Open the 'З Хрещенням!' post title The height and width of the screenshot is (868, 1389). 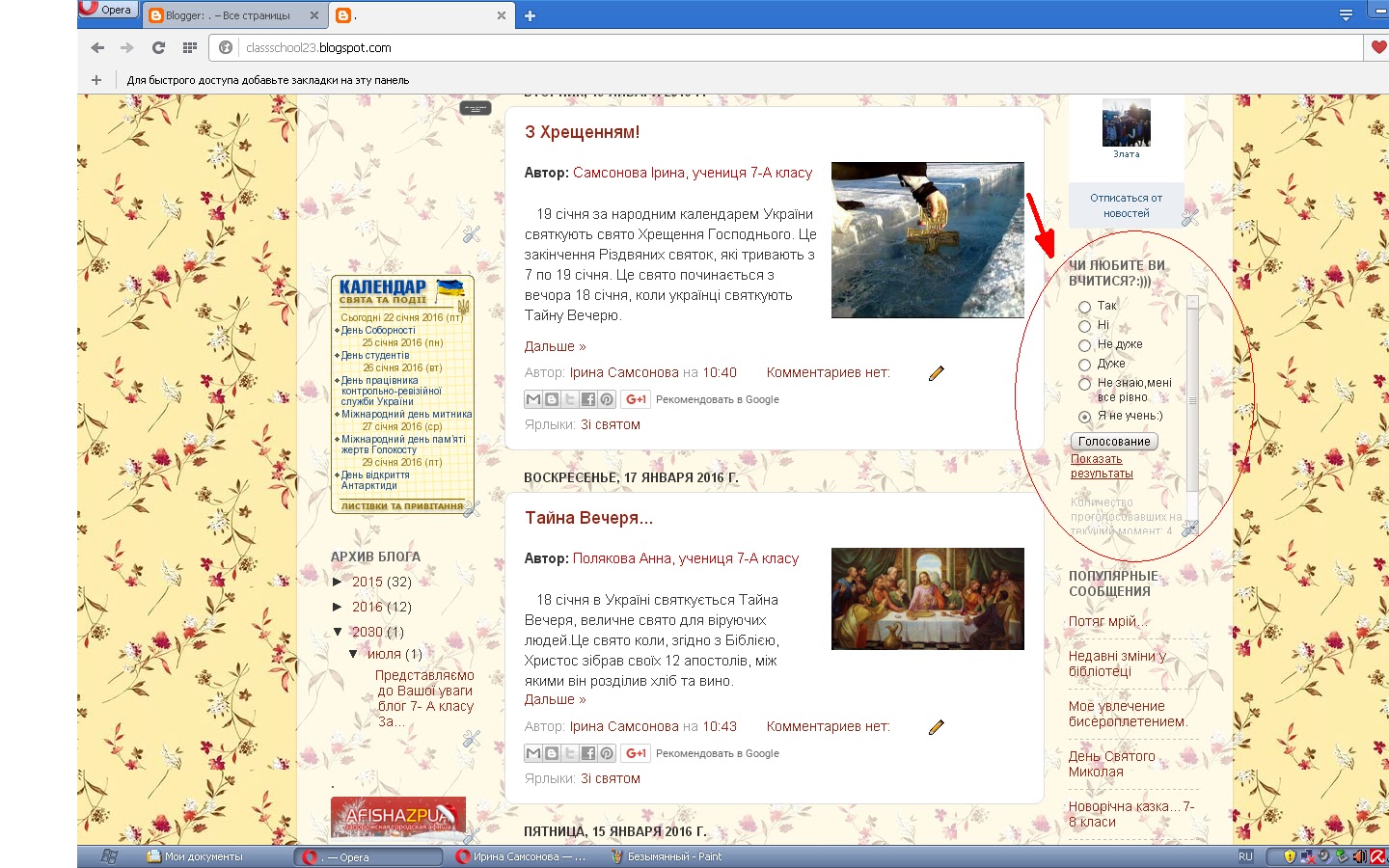[583, 132]
